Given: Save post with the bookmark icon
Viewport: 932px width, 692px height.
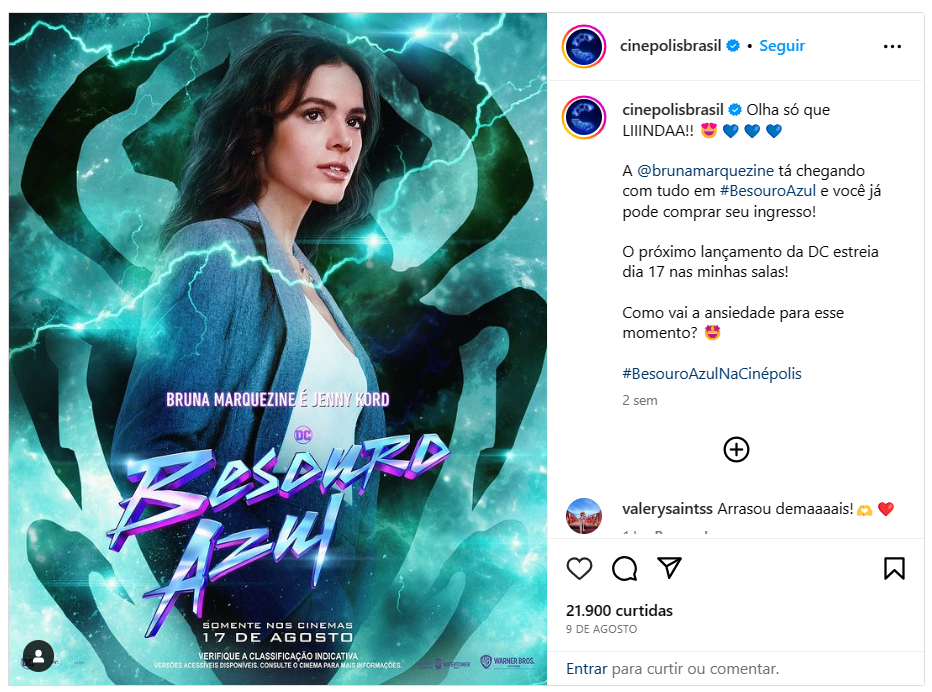Looking at the screenshot, I should pyautogui.click(x=894, y=568).
